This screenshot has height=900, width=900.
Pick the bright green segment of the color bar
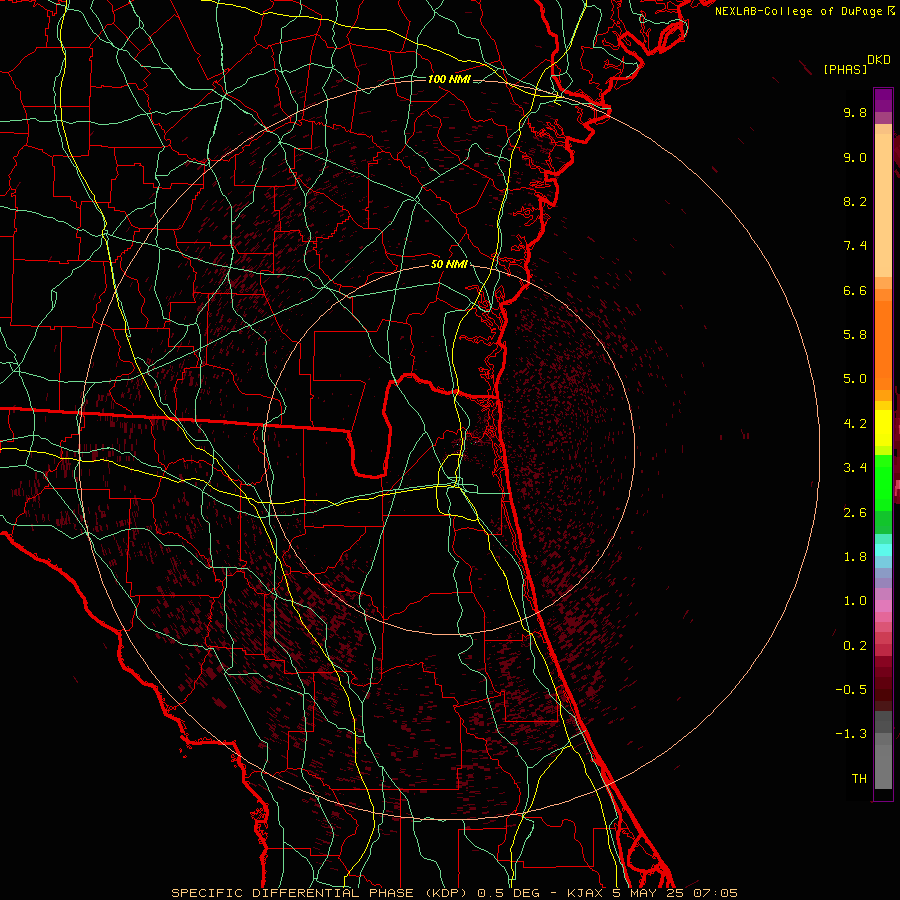pyautogui.click(x=883, y=482)
